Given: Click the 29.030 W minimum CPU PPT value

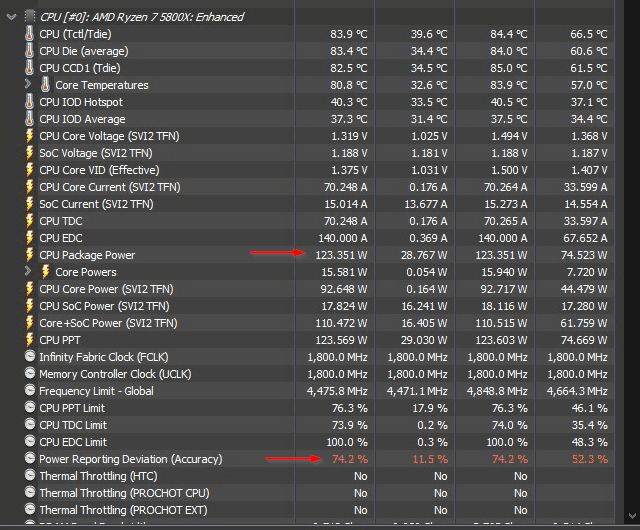Looking at the screenshot, I should pos(424,340).
